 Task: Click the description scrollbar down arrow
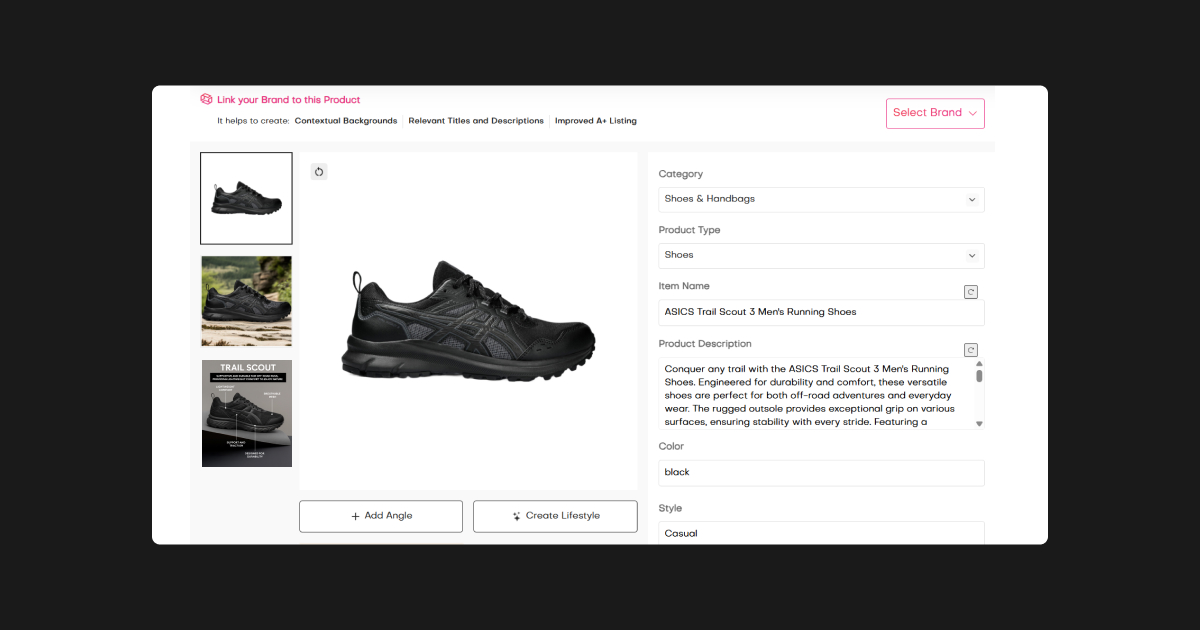click(x=979, y=423)
